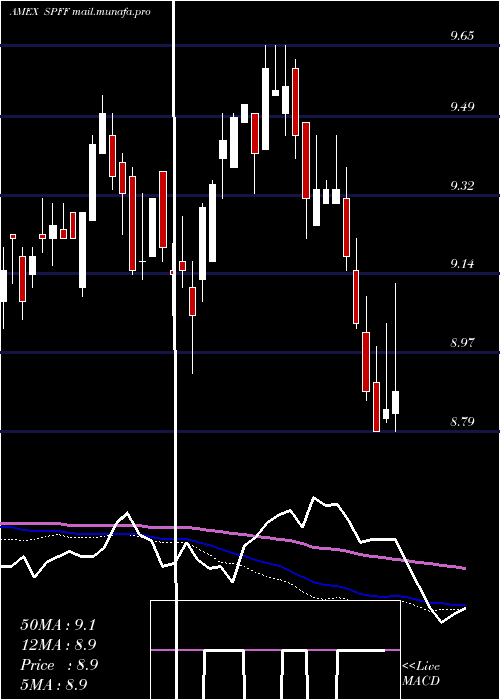
Task: Click the tall white candle reaching 9.65
Action: click(x=266, y=108)
